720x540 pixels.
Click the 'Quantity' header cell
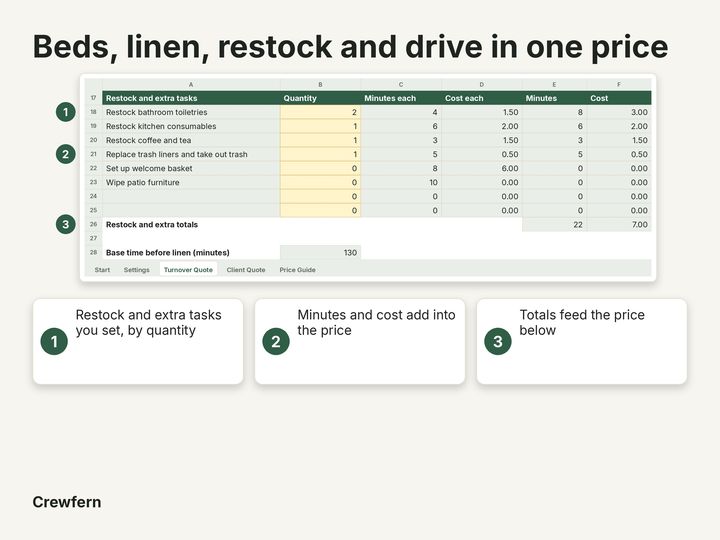tap(321, 98)
